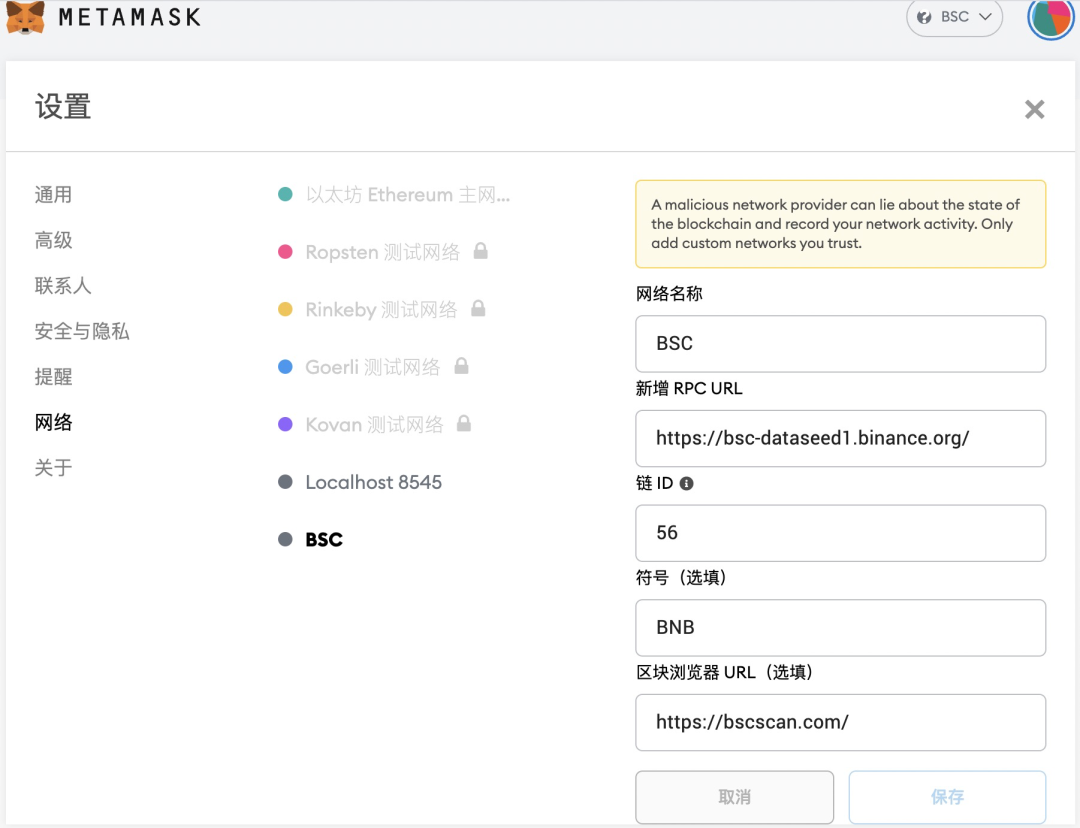
Task: Click chevron arrow in BSC selector
Action: (985, 17)
